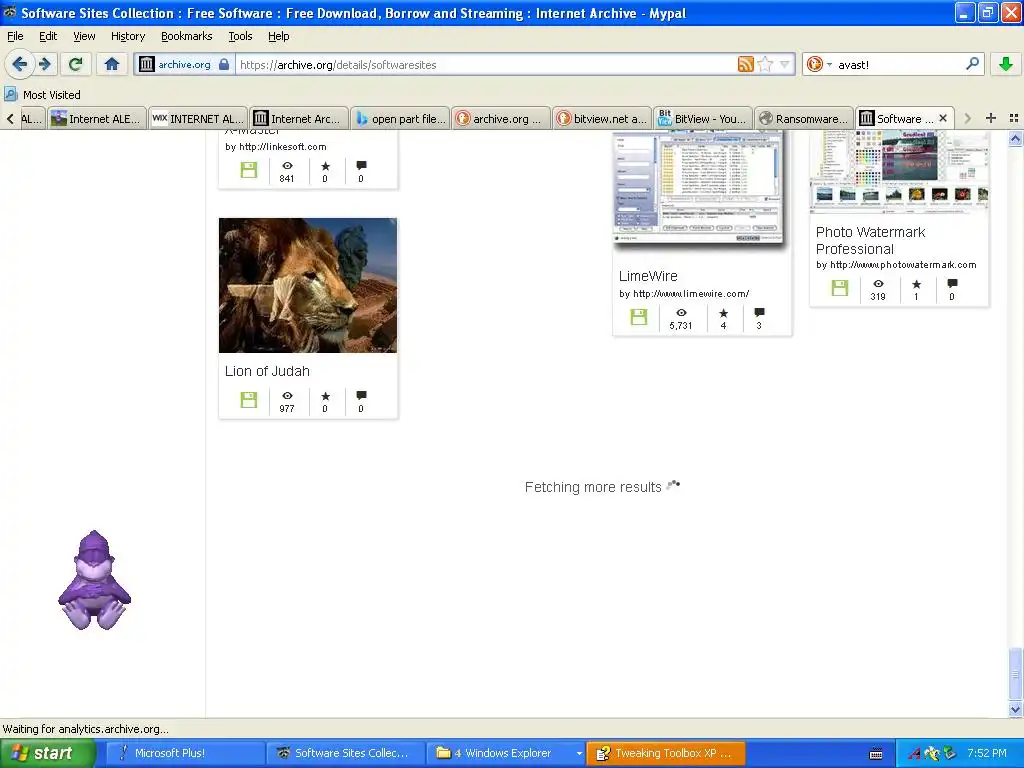Click LimeWire favorites star icon
Viewport: 1024px width, 768px height.
click(x=723, y=313)
